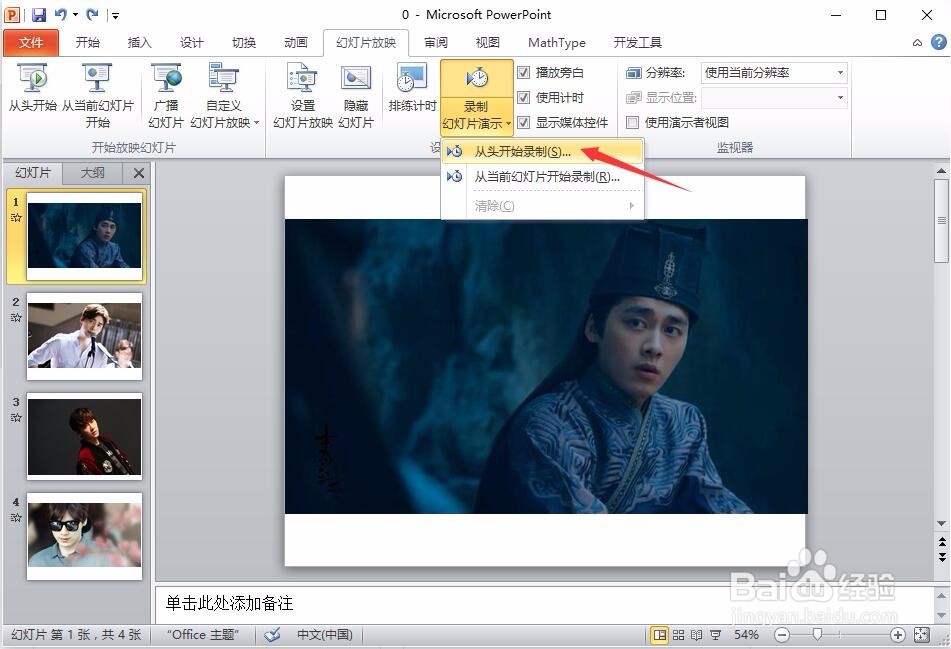The image size is (951, 649).
Task: Close the slides pane with X
Action: pos(138,173)
